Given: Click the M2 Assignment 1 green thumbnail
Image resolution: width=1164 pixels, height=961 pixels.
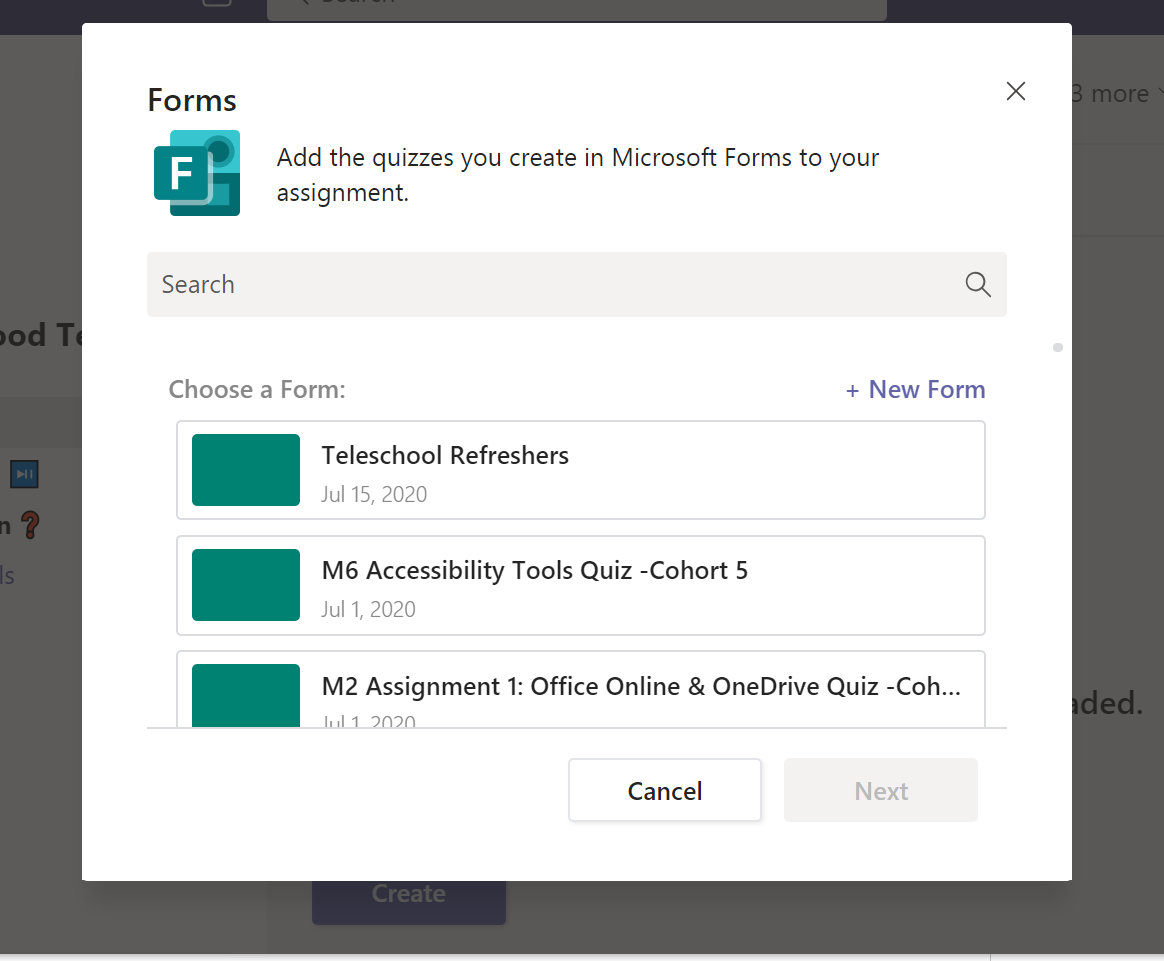Looking at the screenshot, I should [x=246, y=694].
